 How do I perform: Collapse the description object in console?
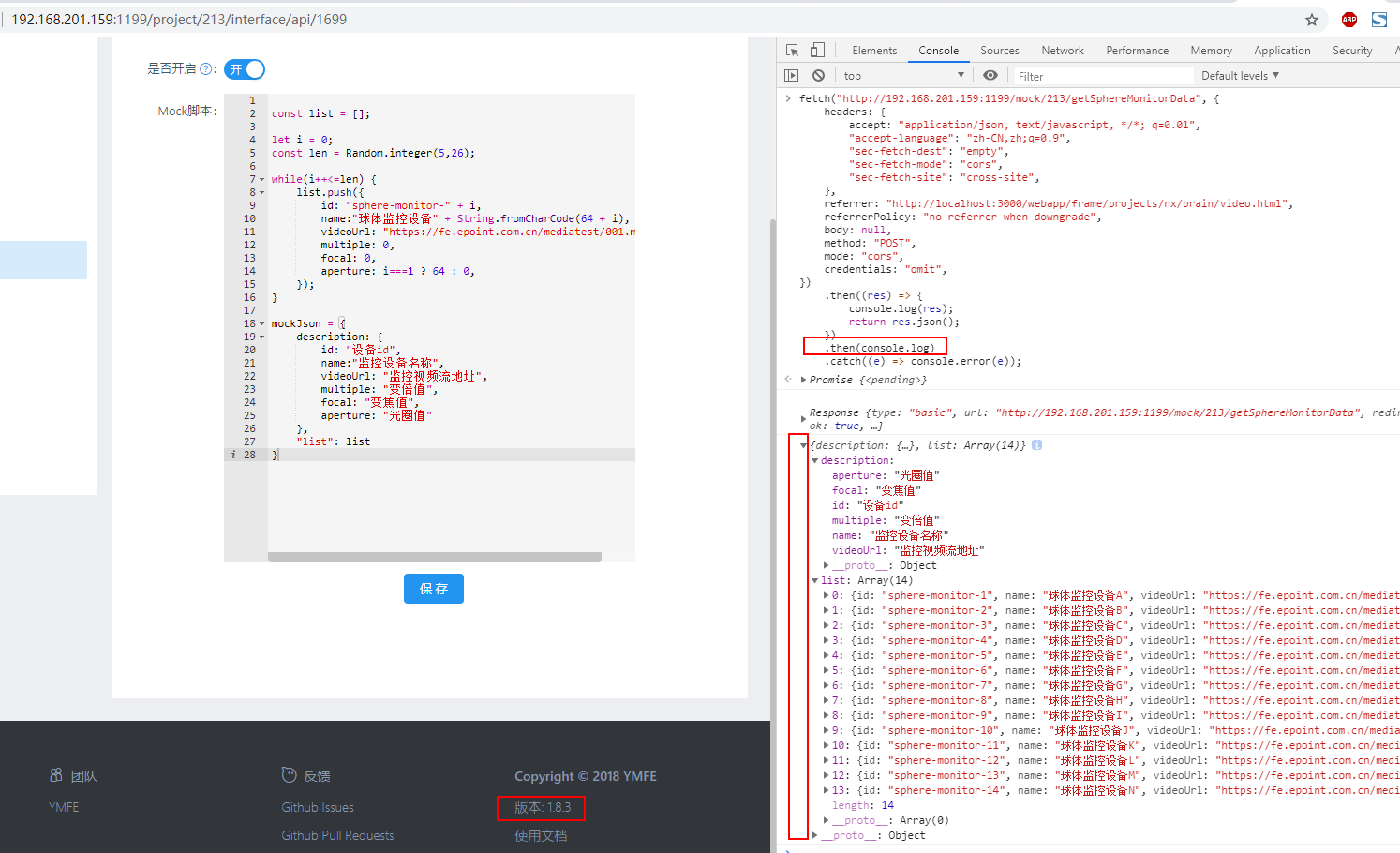coord(814,460)
